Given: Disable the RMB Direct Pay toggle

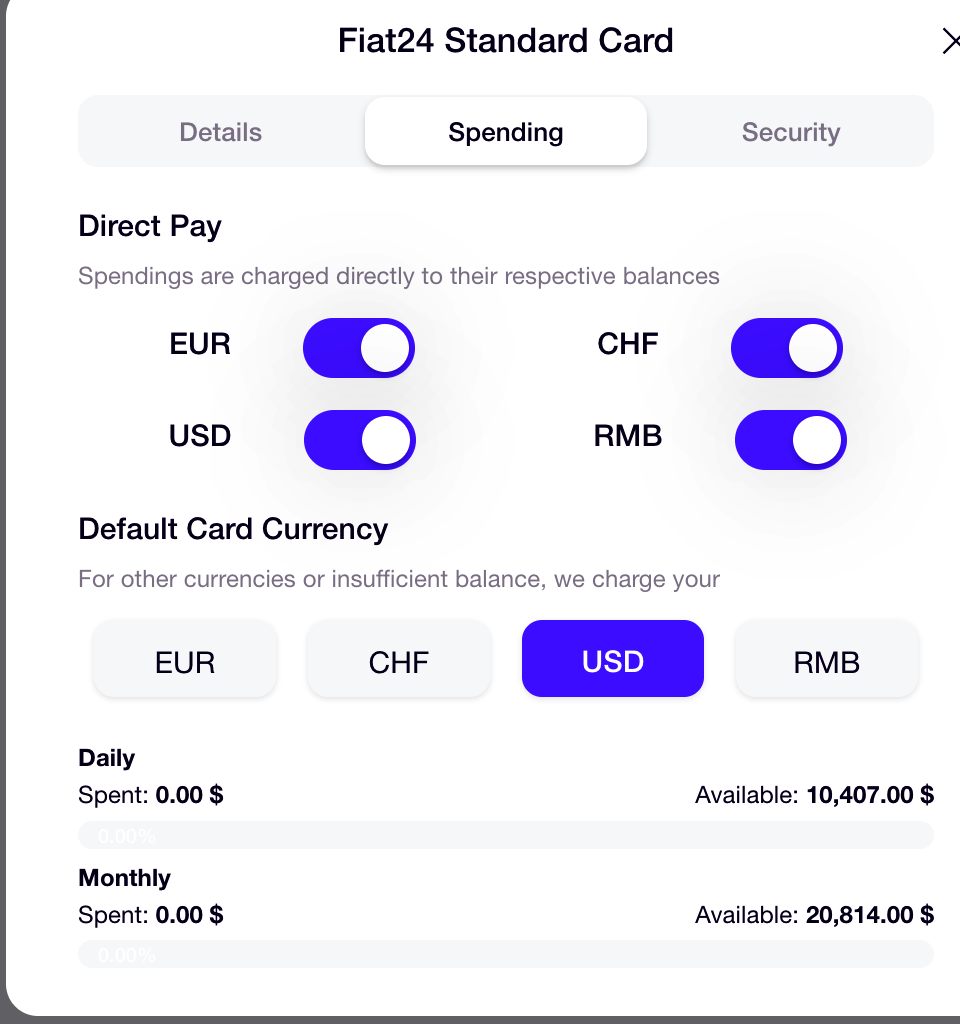Looking at the screenshot, I should (790, 439).
